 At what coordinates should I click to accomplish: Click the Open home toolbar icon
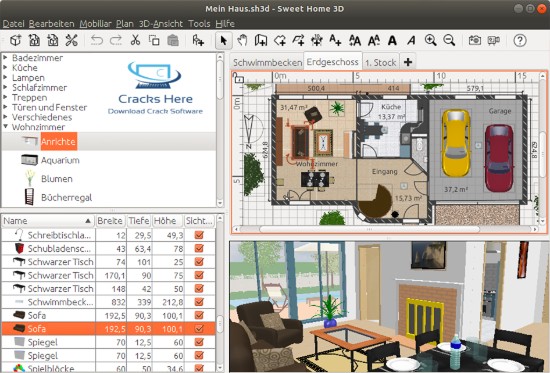34,40
